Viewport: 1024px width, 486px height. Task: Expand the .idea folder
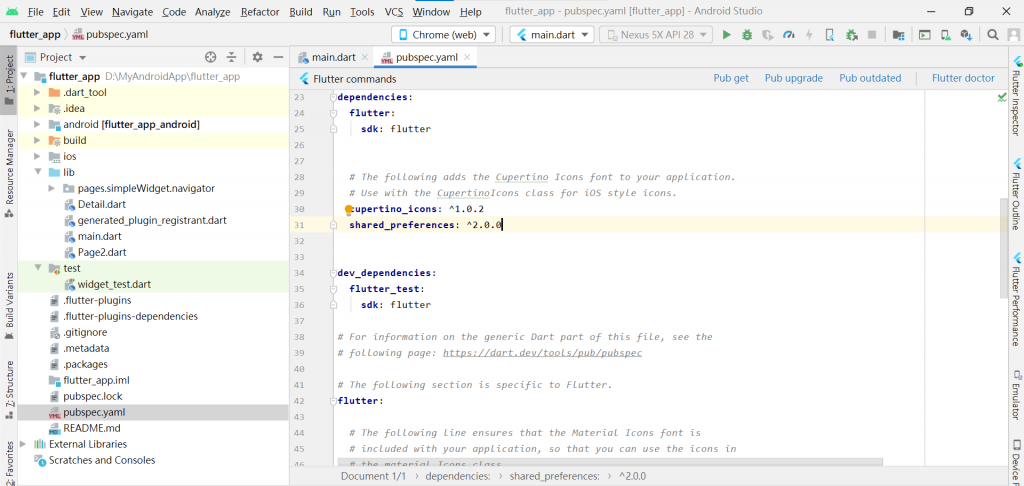coord(37,108)
